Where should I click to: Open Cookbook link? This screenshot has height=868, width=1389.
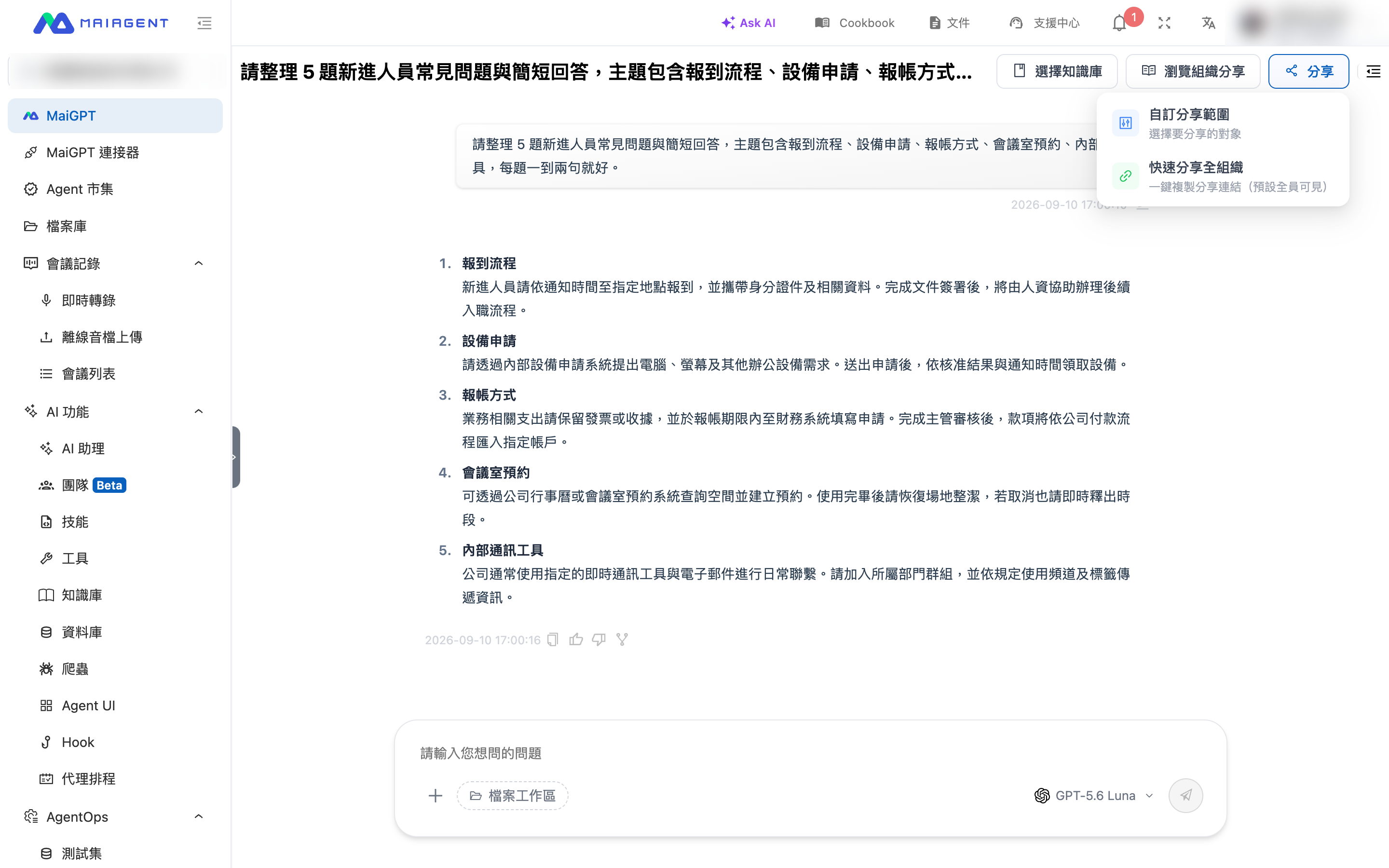click(855, 23)
